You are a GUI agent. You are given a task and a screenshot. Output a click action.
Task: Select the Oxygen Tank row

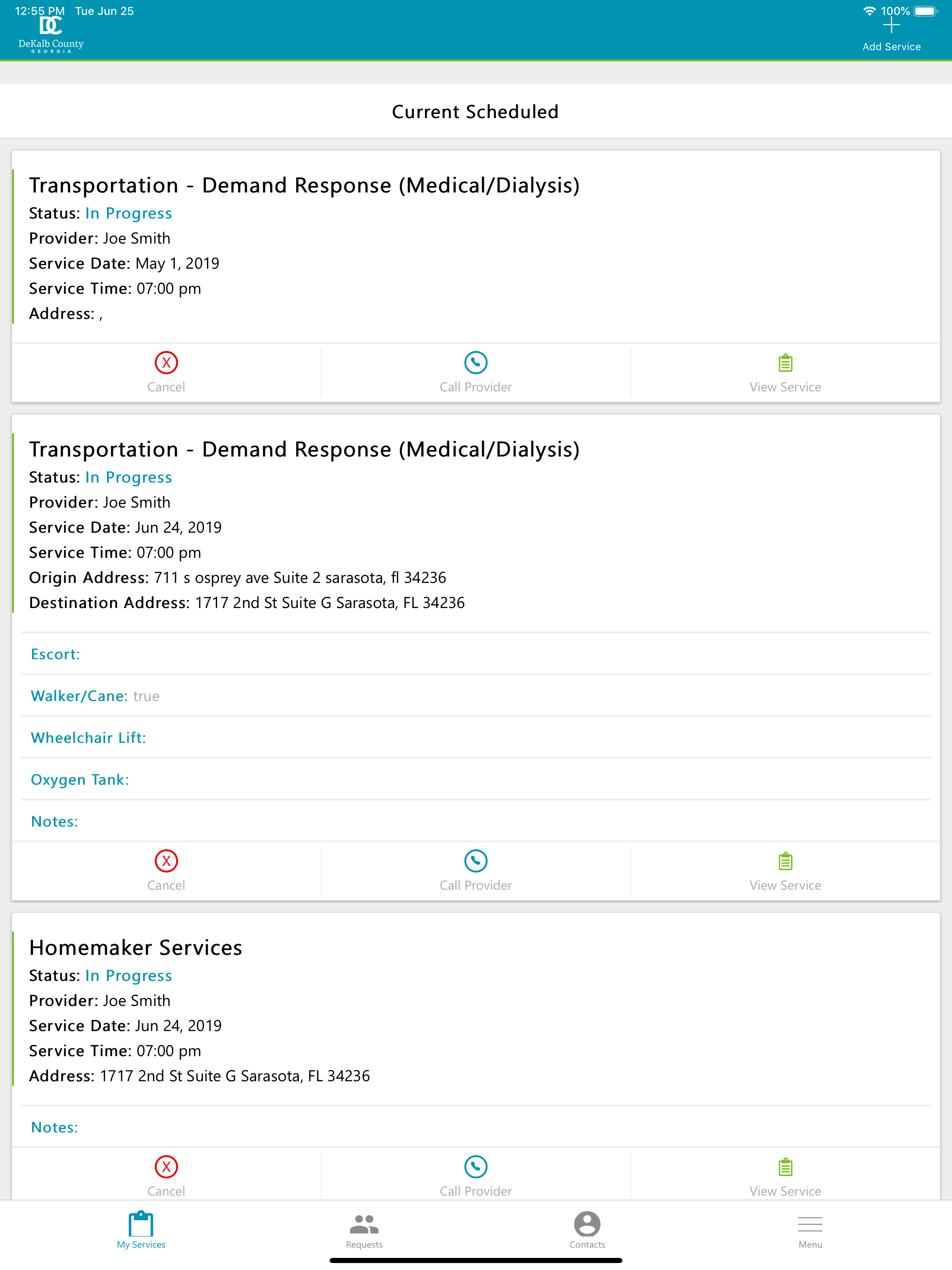click(476, 780)
